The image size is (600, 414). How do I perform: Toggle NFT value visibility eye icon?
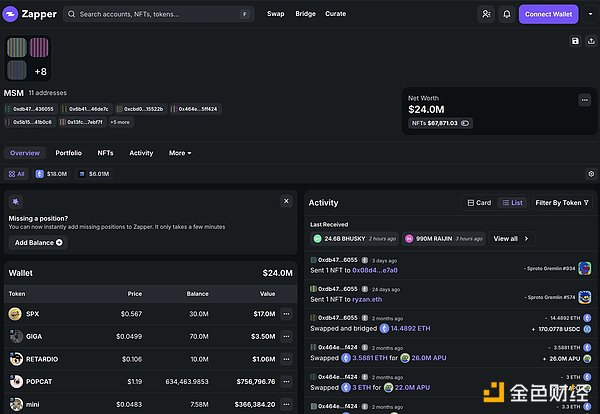coord(465,123)
